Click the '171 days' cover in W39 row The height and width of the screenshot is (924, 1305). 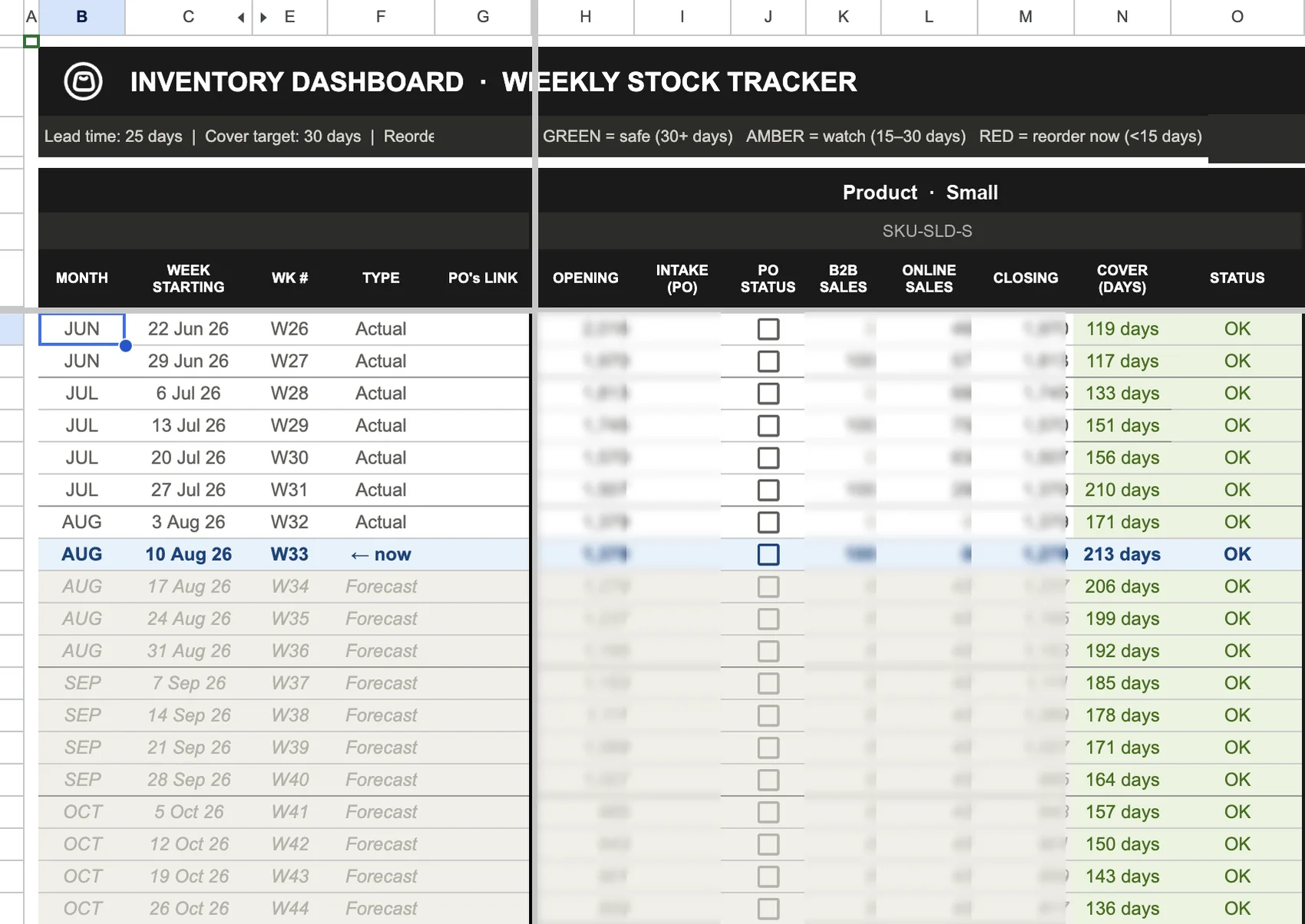pyautogui.click(x=1122, y=748)
